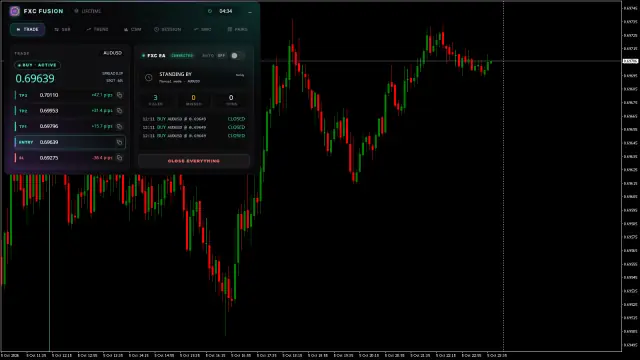Select the TP1 row +15.7 pips value

tap(102, 127)
